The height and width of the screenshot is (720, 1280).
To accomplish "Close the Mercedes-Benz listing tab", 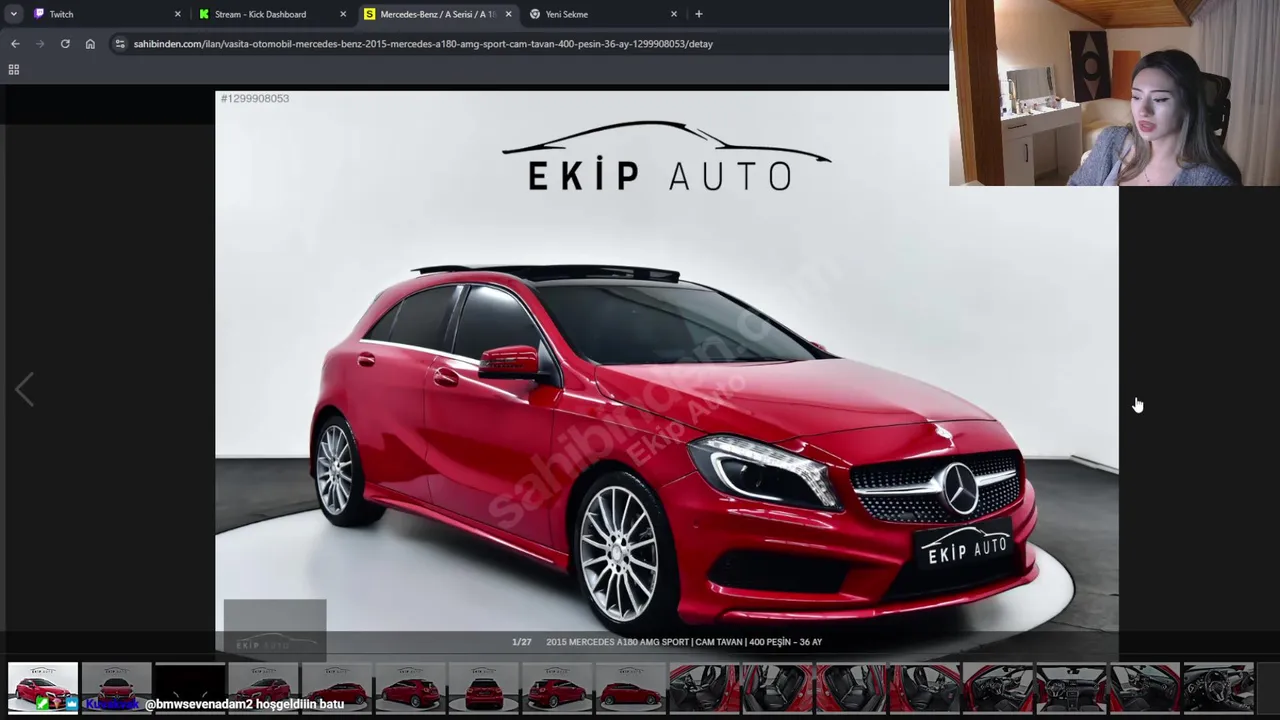I will [508, 14].
